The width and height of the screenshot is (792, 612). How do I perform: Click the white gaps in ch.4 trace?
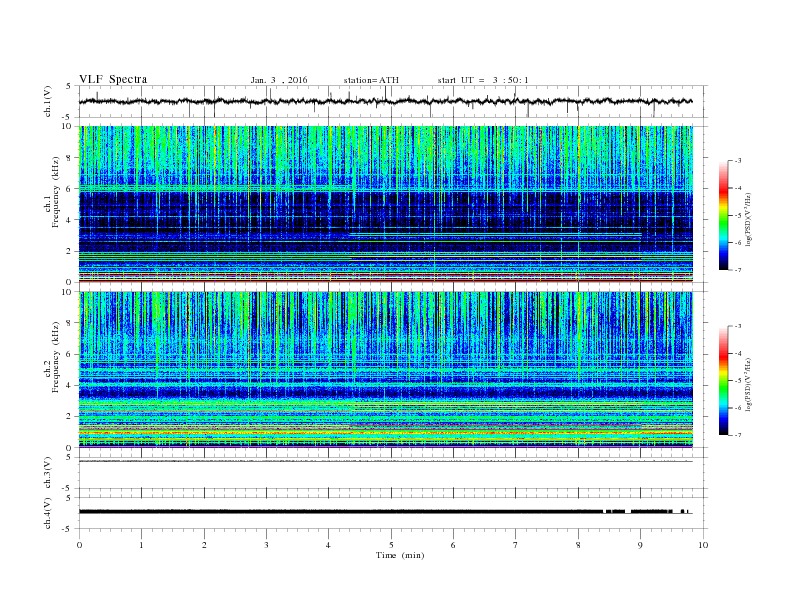click(x=647, y=512)
